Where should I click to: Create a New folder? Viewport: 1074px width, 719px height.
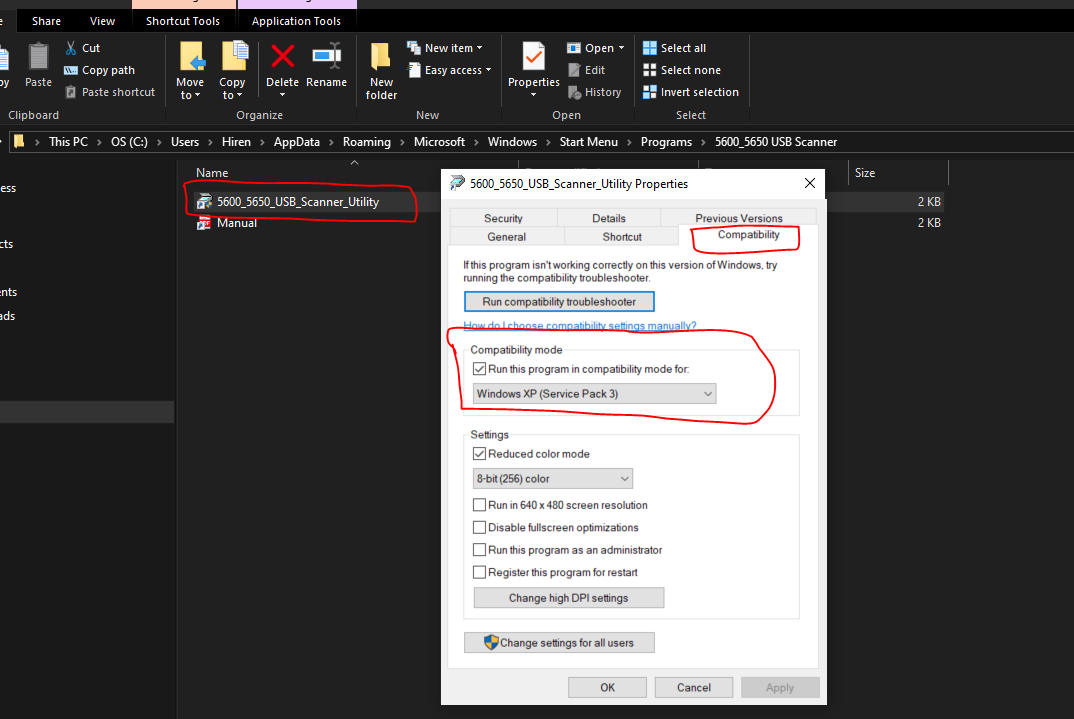point(381,71)
